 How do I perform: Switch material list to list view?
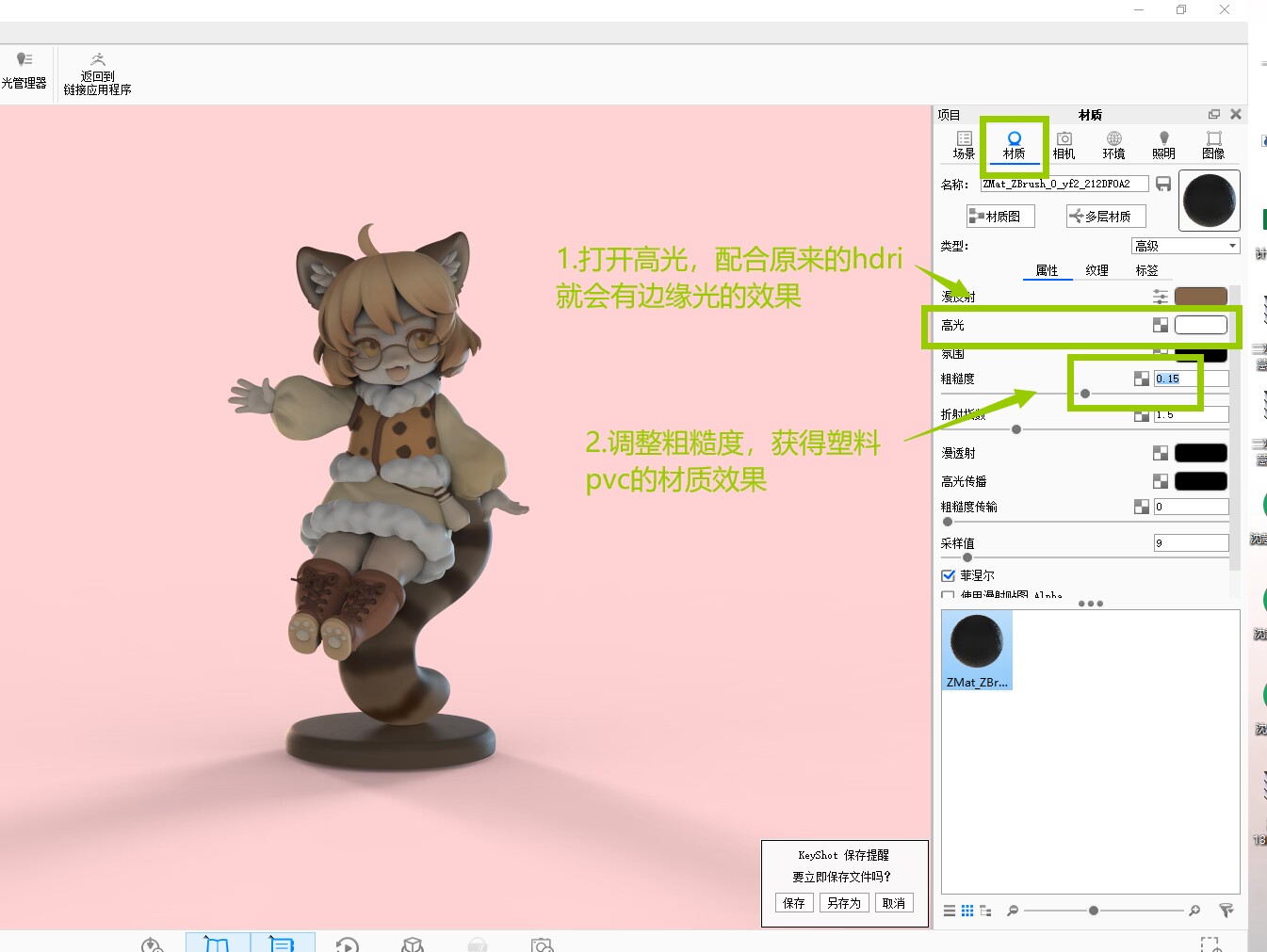click(950, 911)
